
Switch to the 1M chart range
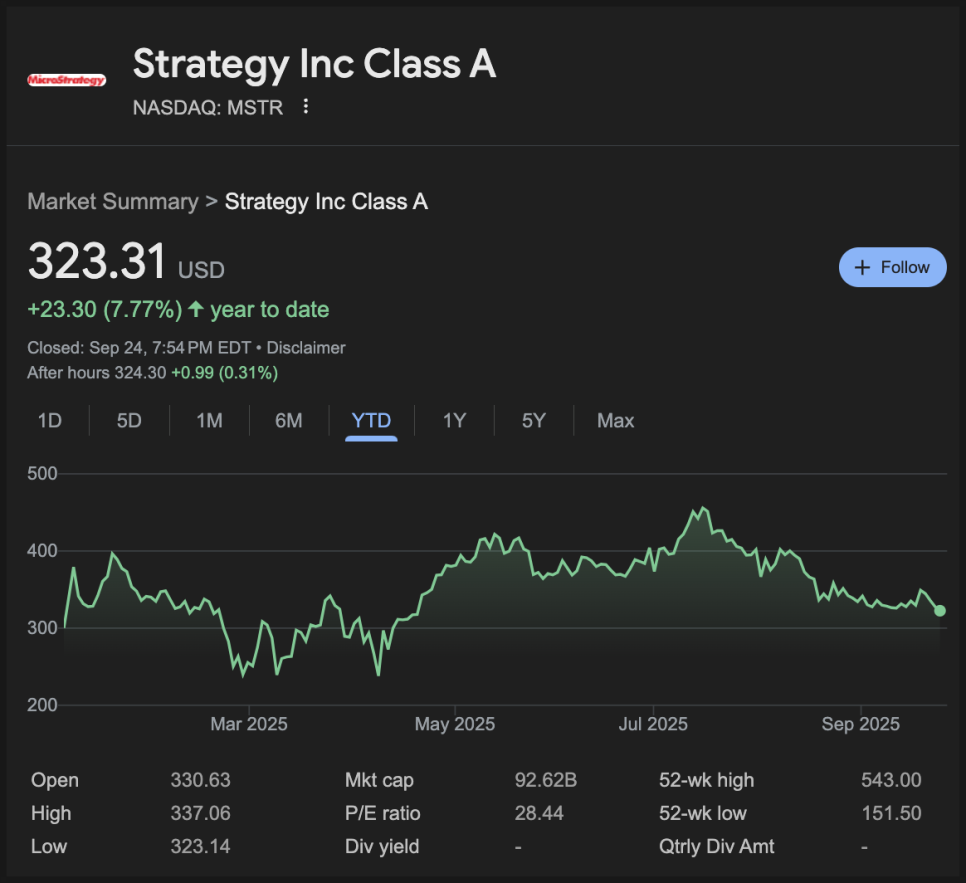point(209,420)
